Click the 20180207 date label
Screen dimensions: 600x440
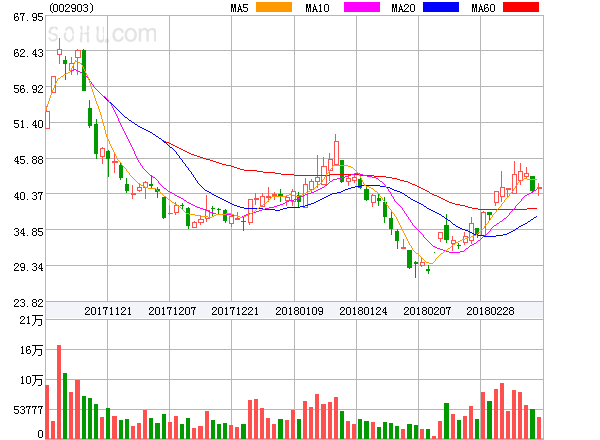427,311
